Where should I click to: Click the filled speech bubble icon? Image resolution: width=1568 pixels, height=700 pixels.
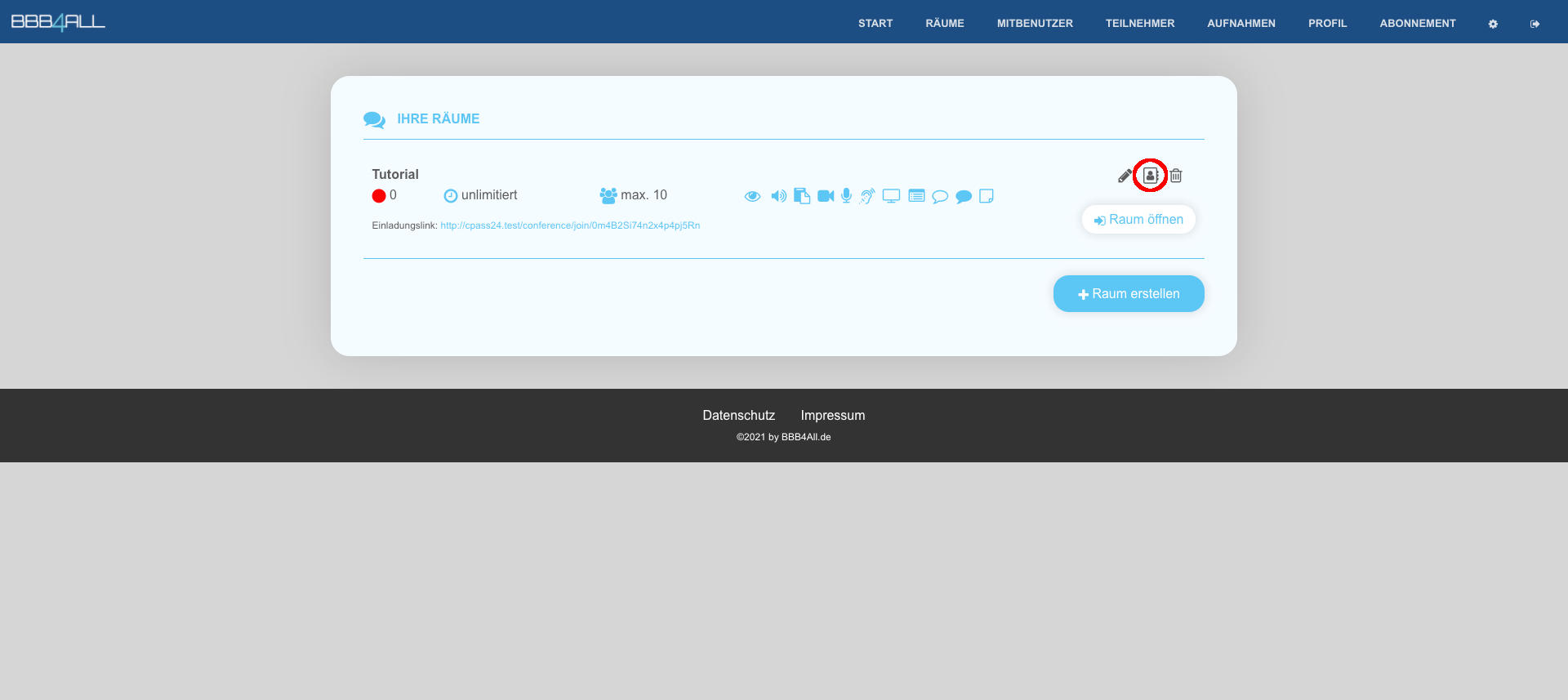coord(964,197)
